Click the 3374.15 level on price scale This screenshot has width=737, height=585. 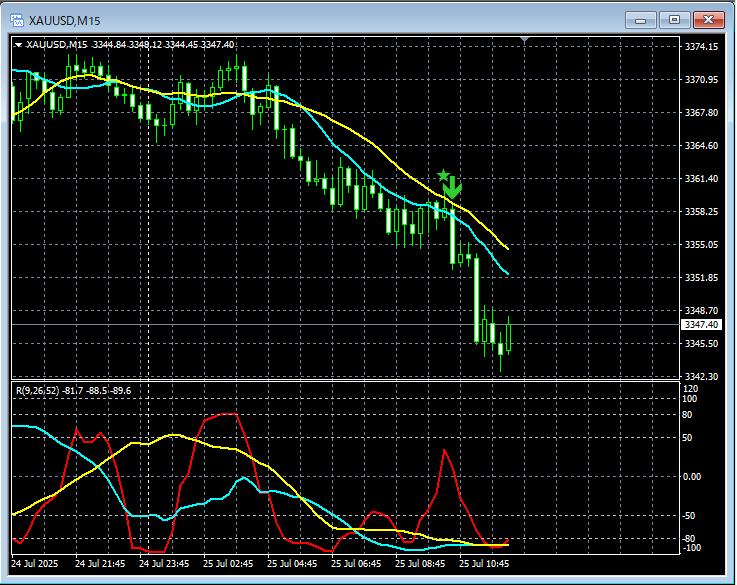pyautogui.click(x=700, y=47)
